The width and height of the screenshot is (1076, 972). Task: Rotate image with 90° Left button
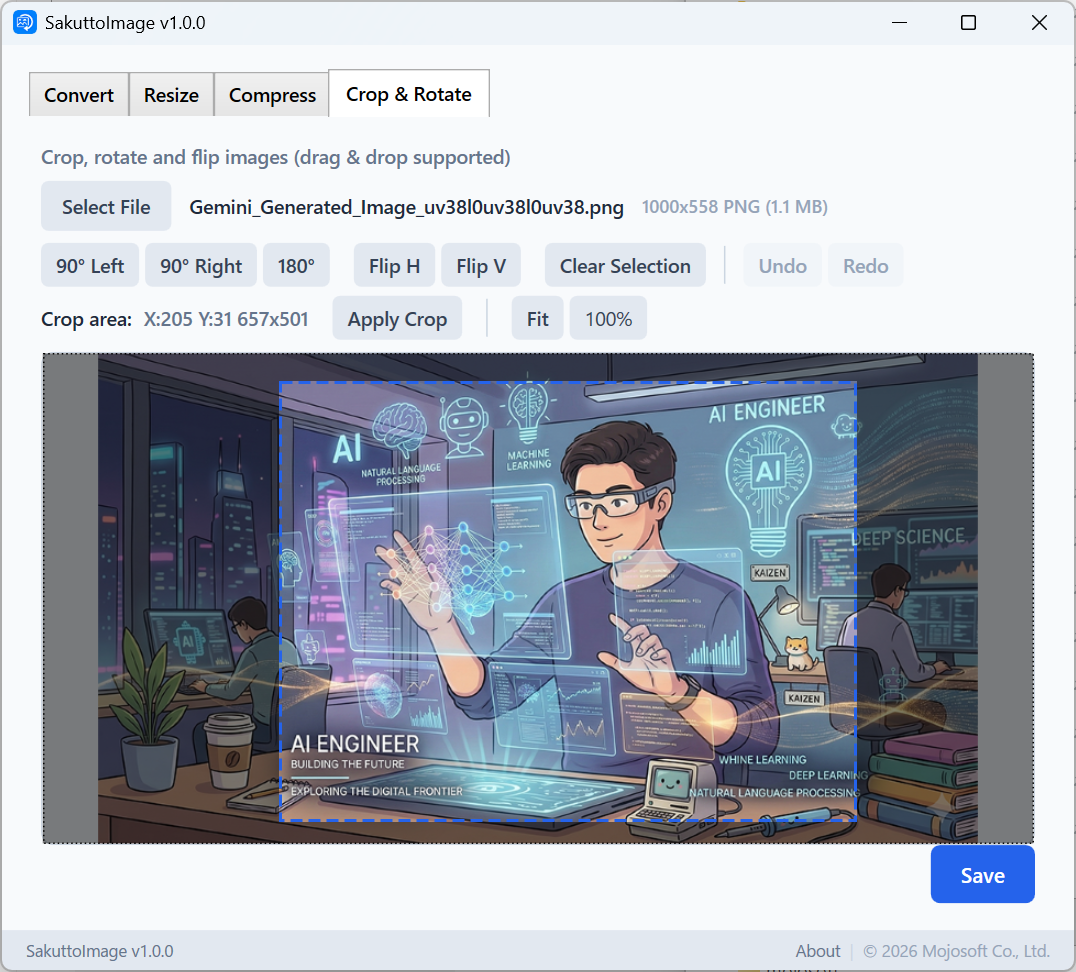coord(90,266)
